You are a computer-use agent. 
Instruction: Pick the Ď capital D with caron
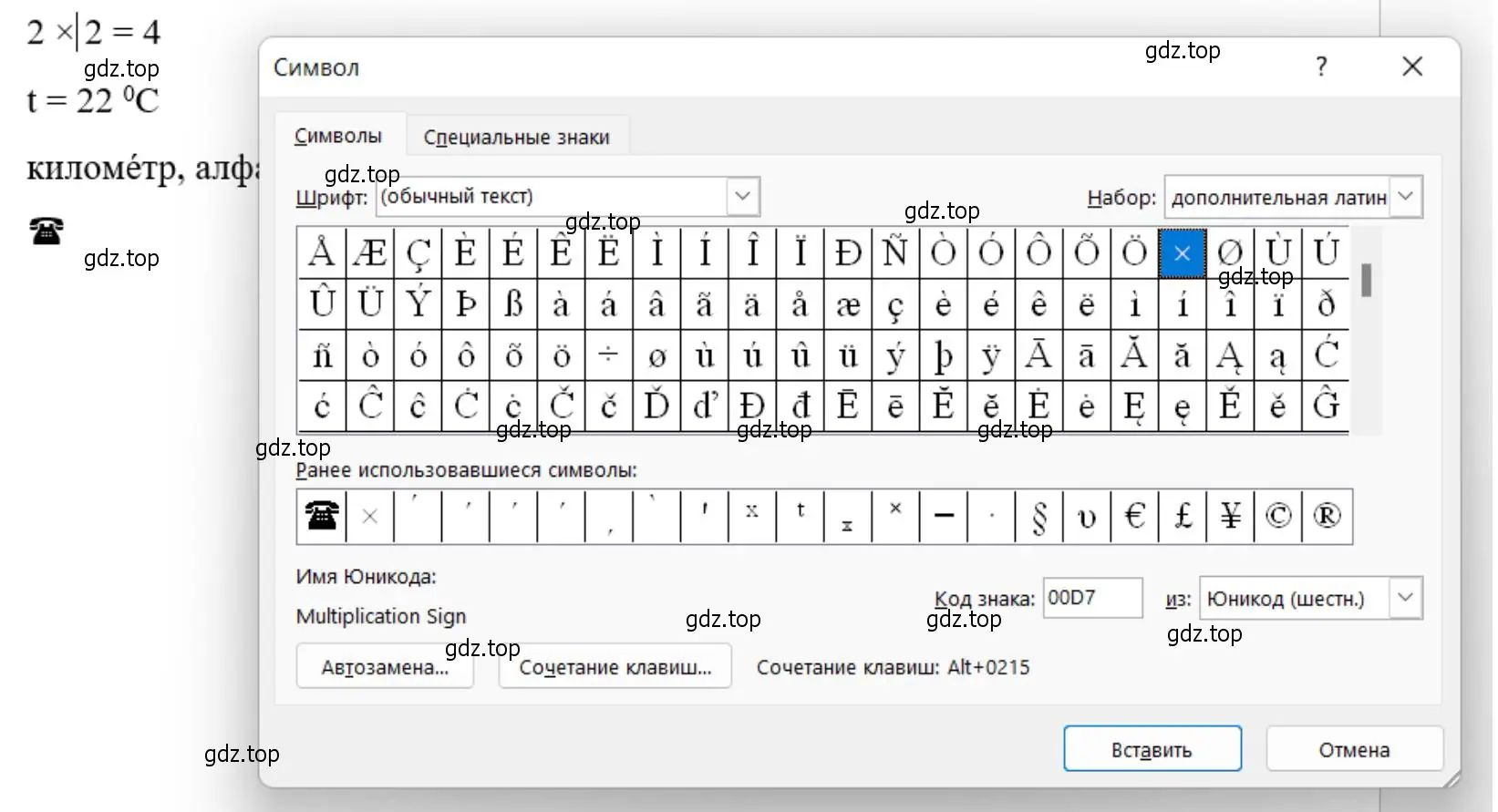[x=656, y=406]
